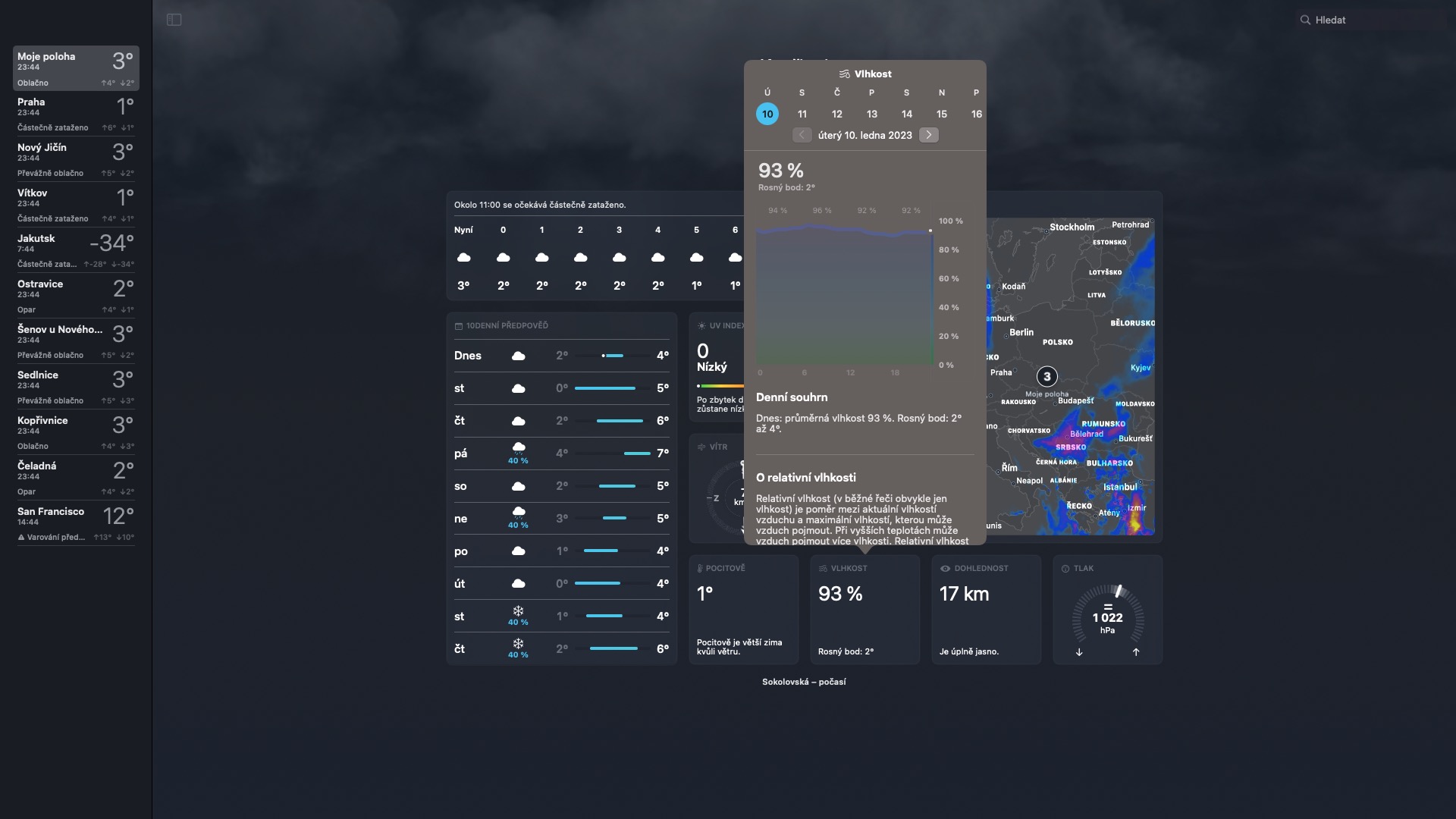Toggle the sidebar visibility icon
This screenshot has height=819, width=1456.
point(174,20)
